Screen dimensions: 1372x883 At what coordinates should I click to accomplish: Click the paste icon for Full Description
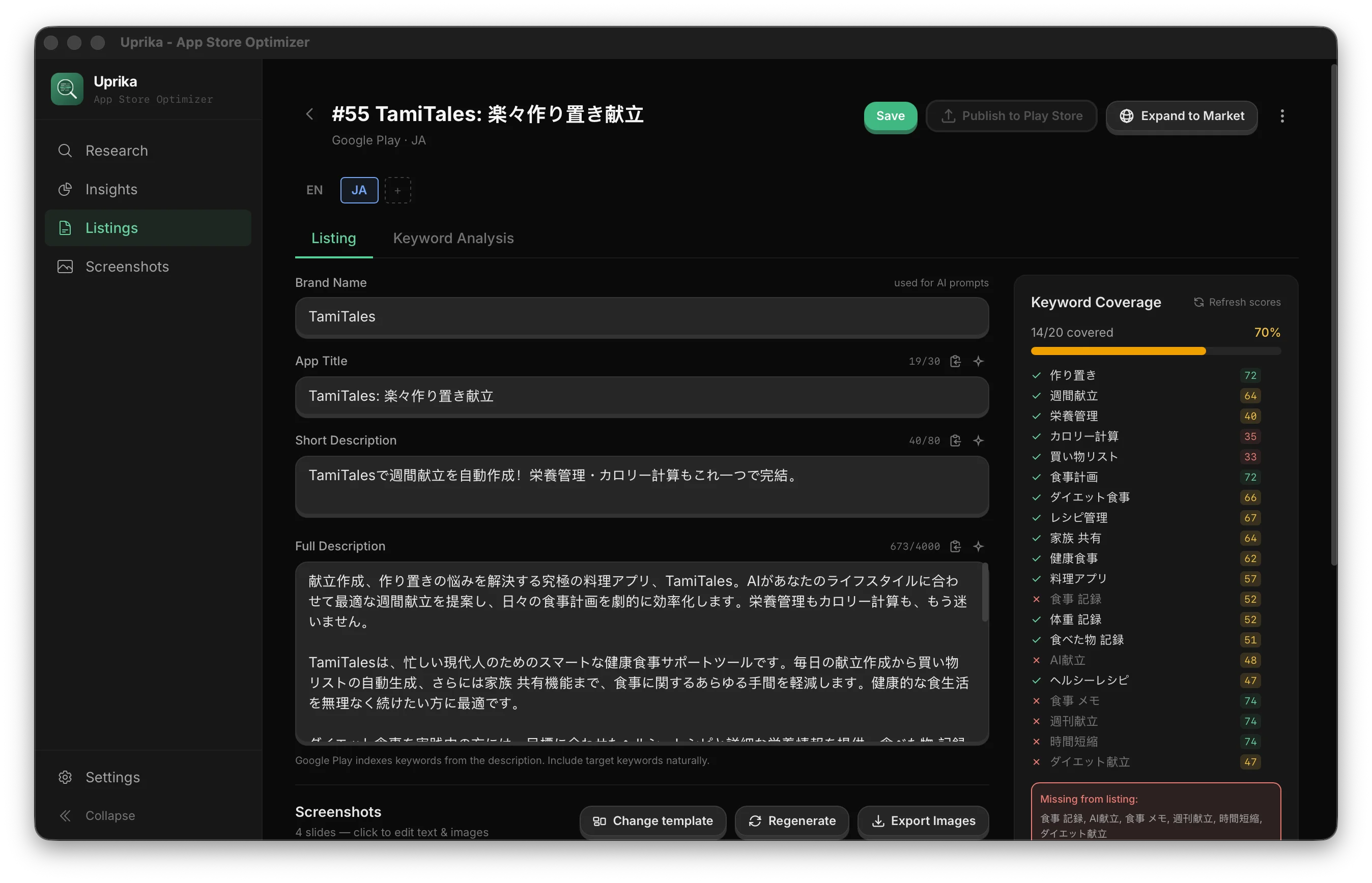(955, 546)
